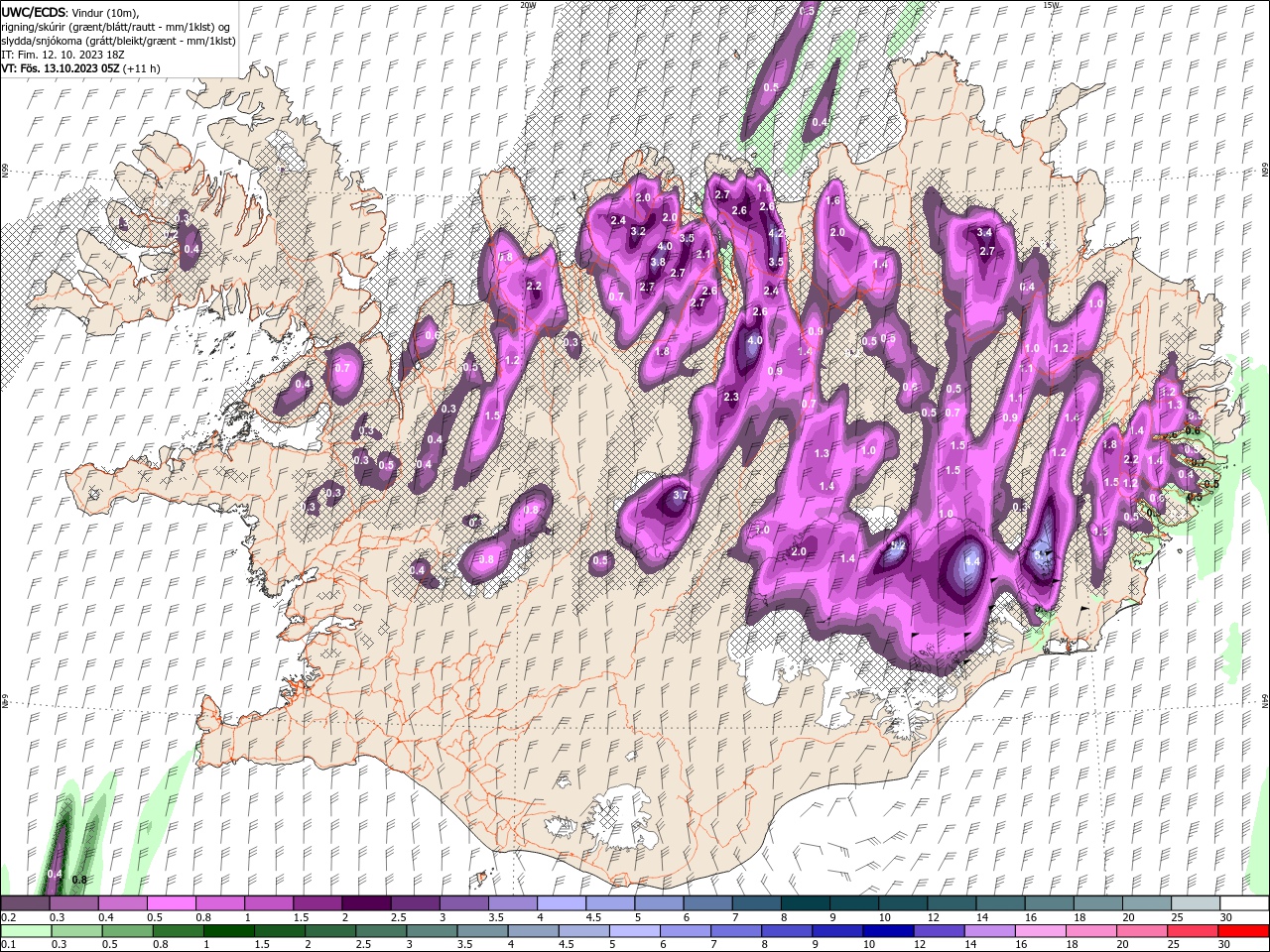This screenshot has width=1270, height=952.
Task: Click the 4.4 snowfall maximum label
Action: point(972,561)
